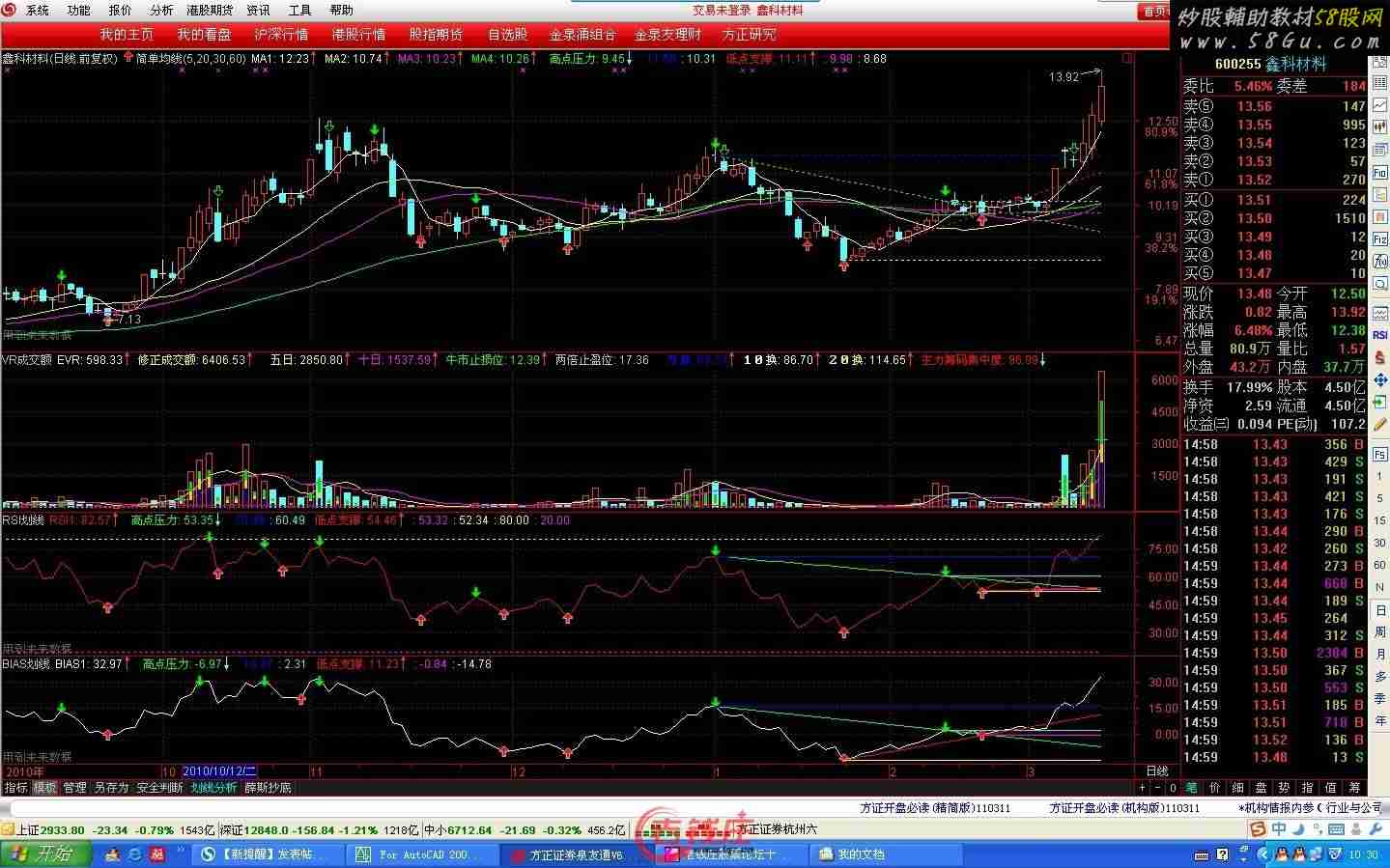Select the 安全判断 template
The width and height of the screenshot is (1390, 868).
[x=159, y=788]
